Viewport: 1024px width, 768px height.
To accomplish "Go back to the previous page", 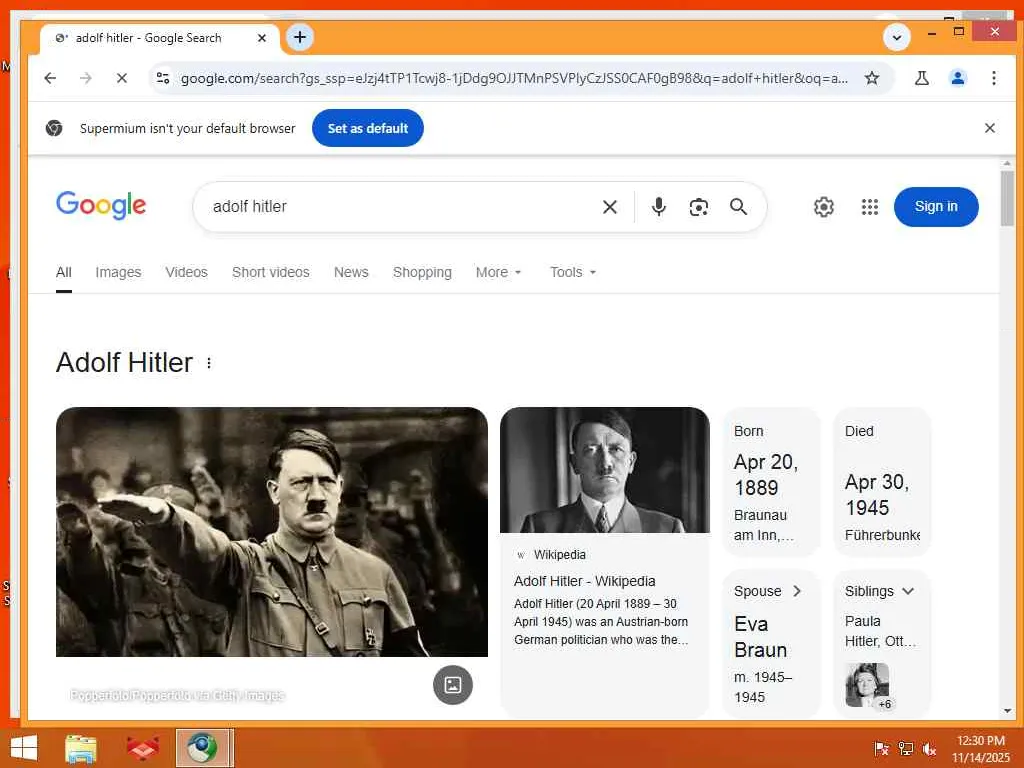I will coord(50,78).
